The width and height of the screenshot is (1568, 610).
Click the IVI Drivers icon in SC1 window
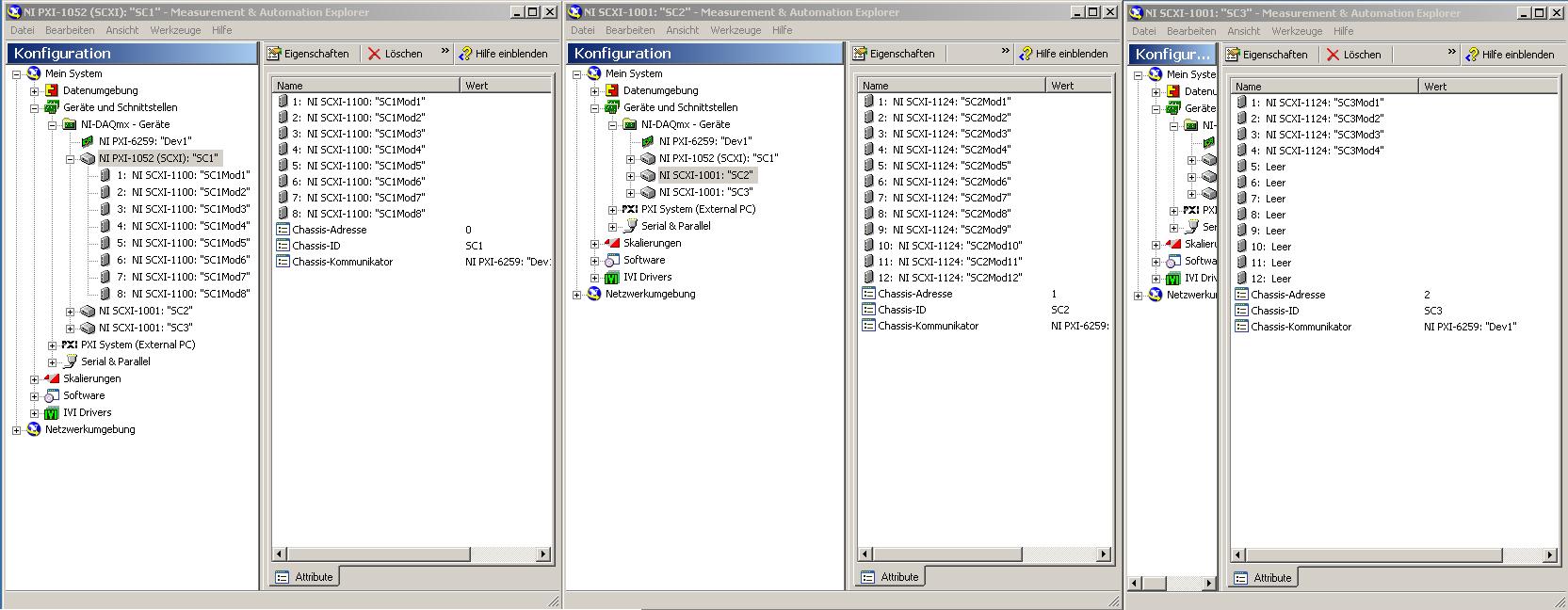tap(52, 412)
